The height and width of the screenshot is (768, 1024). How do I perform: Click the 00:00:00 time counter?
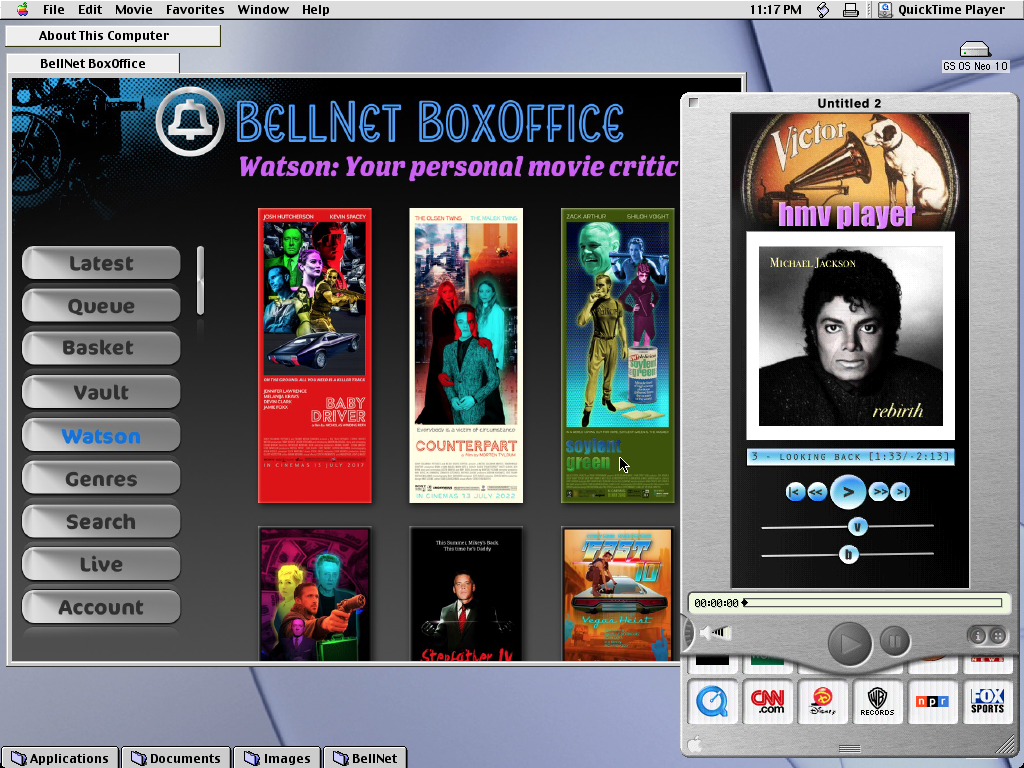(x=716, y=603)
